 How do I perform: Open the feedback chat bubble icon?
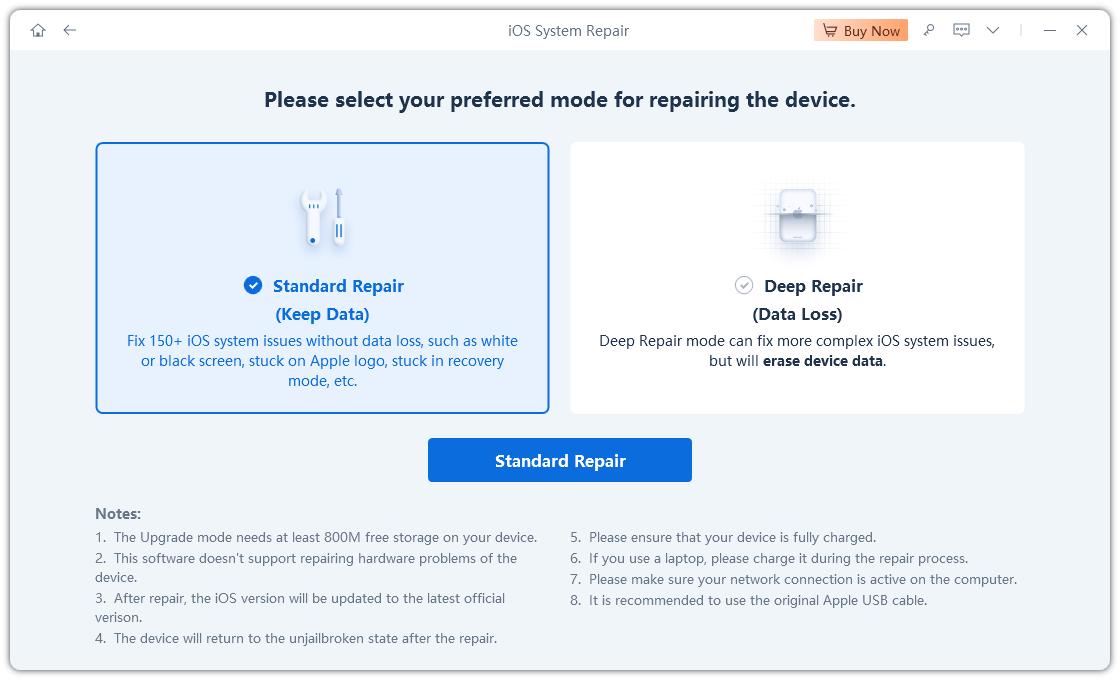961,31
